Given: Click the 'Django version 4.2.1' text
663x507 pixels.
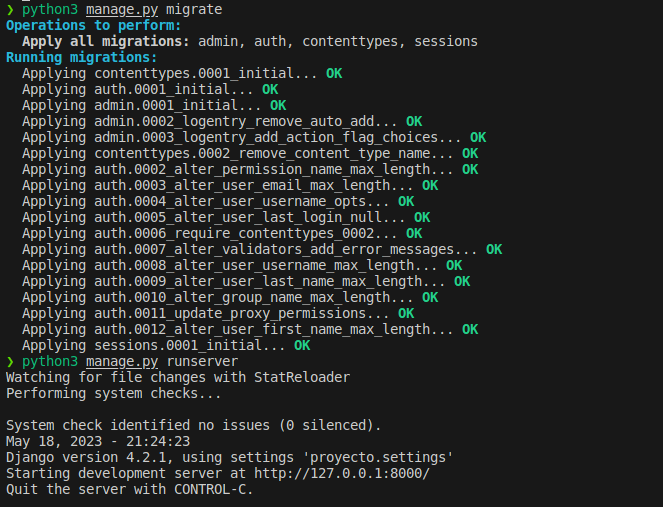Looking at the screenshot, I should pos(86,457).
